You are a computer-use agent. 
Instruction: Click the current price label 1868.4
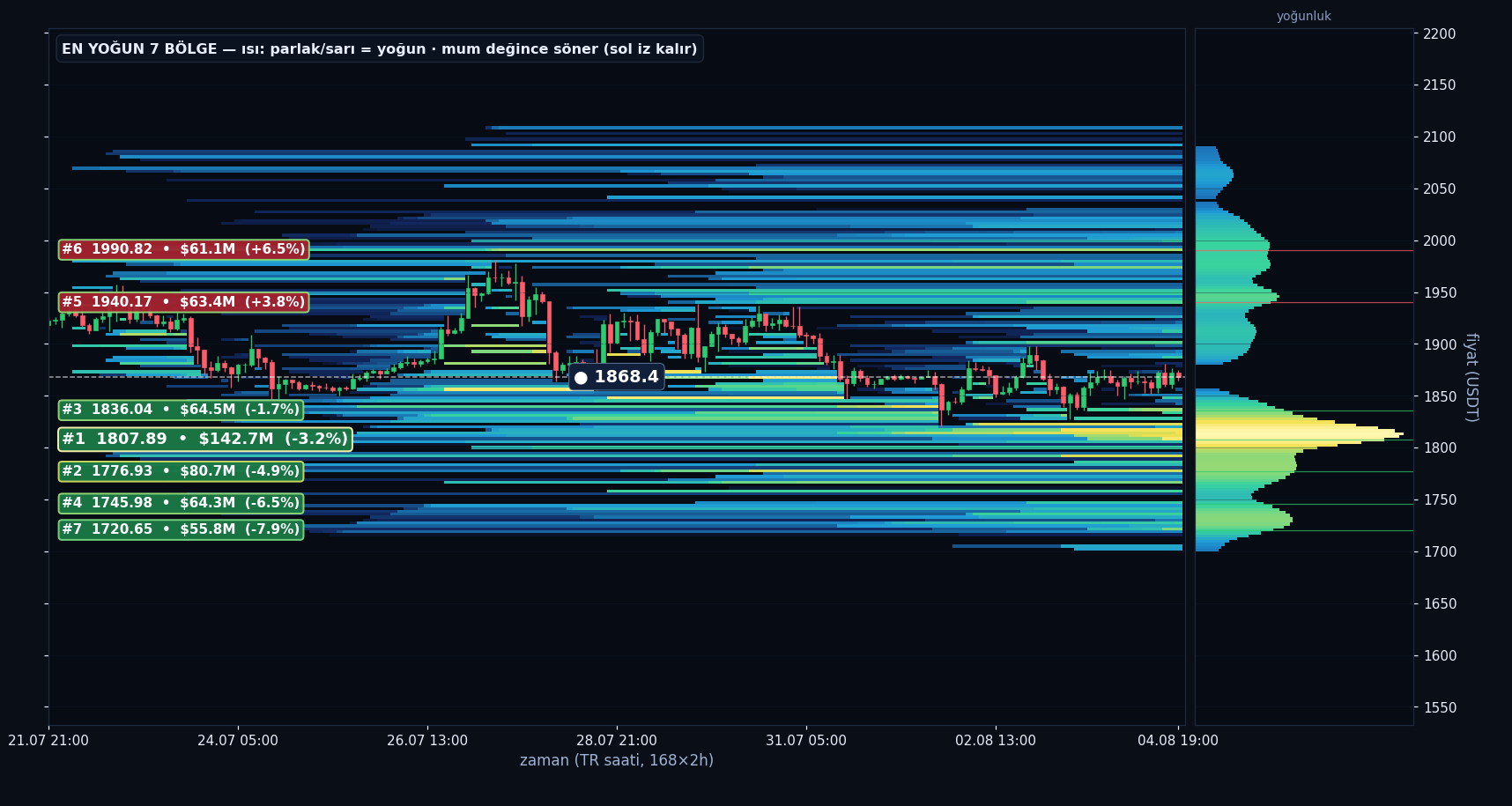[617, 377]
